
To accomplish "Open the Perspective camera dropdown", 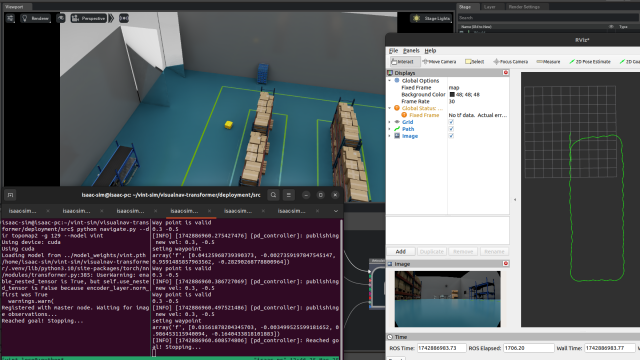I will 89,18.
